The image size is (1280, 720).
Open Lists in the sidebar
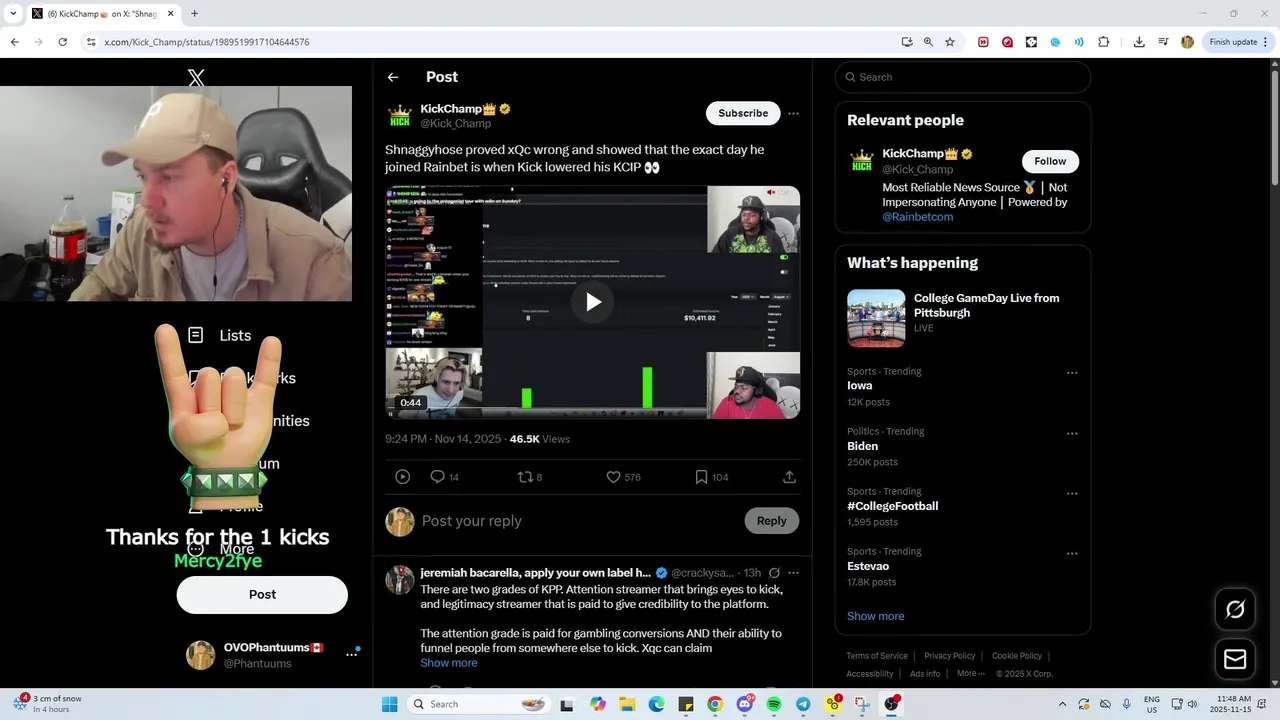[x=220, y=335]
